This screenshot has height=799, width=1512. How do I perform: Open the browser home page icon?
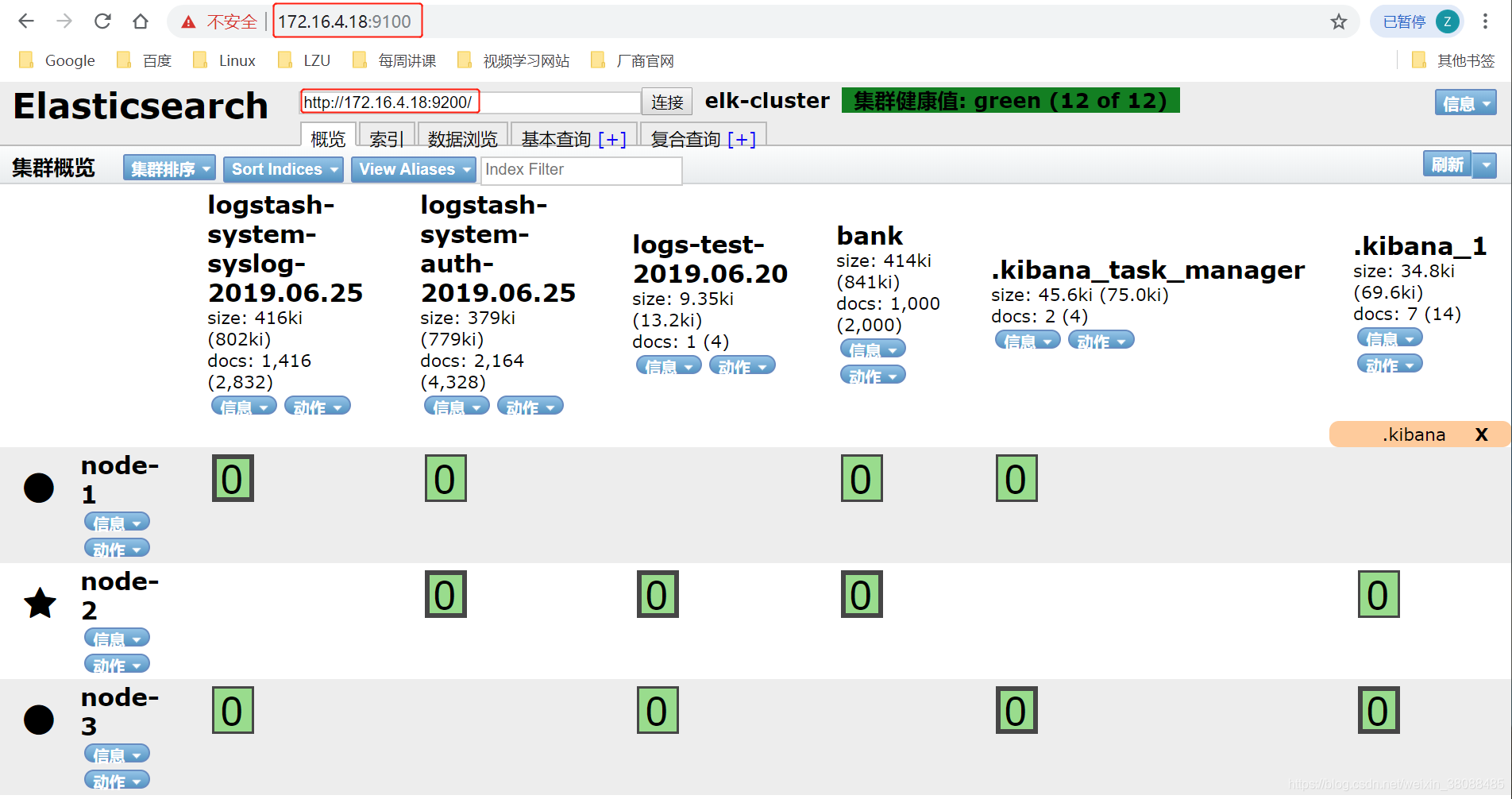pyautogui.click(x=141, y=21)
